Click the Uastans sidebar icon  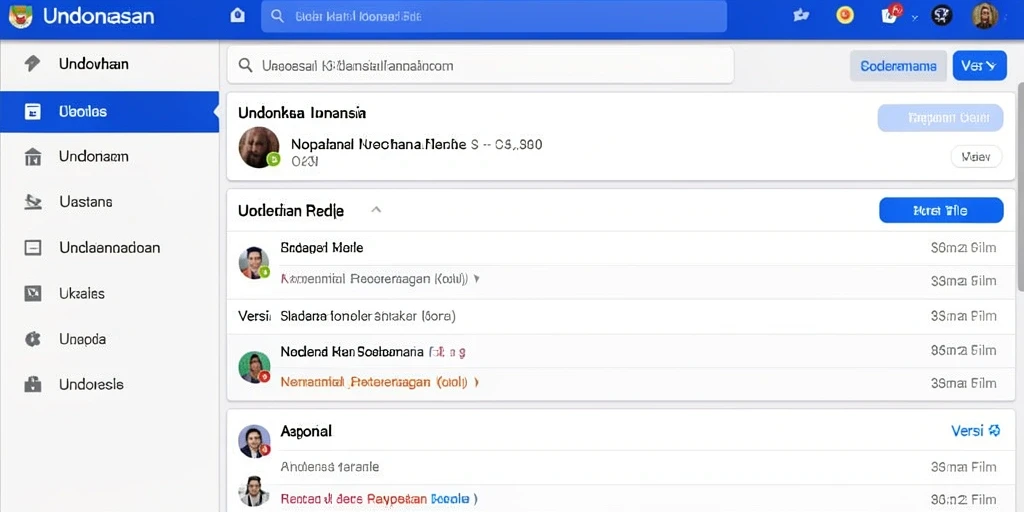click(33, 202)
